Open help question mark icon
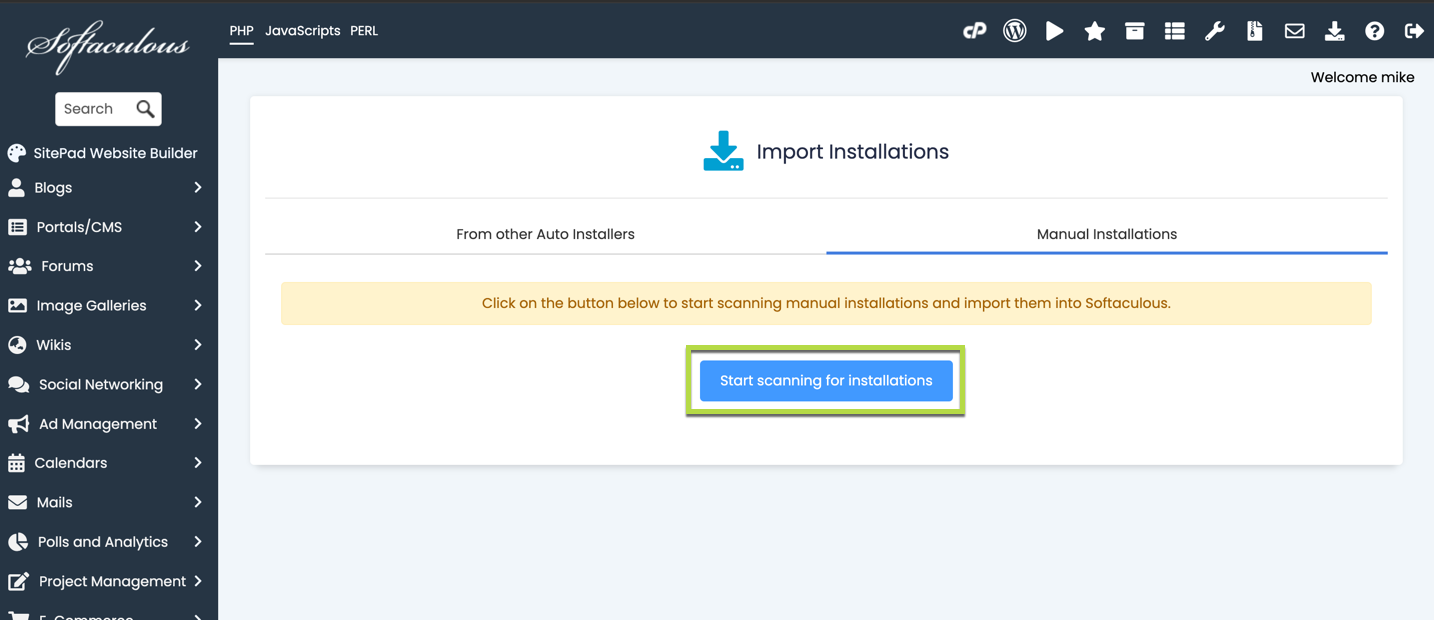The height and width of the screenshot is (620, 1434). (x=1374, y=31)
